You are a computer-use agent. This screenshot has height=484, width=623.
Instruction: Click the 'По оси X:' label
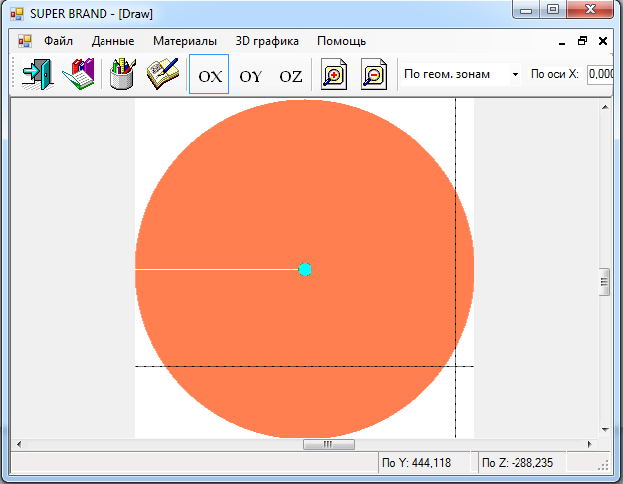pos(555,74)
